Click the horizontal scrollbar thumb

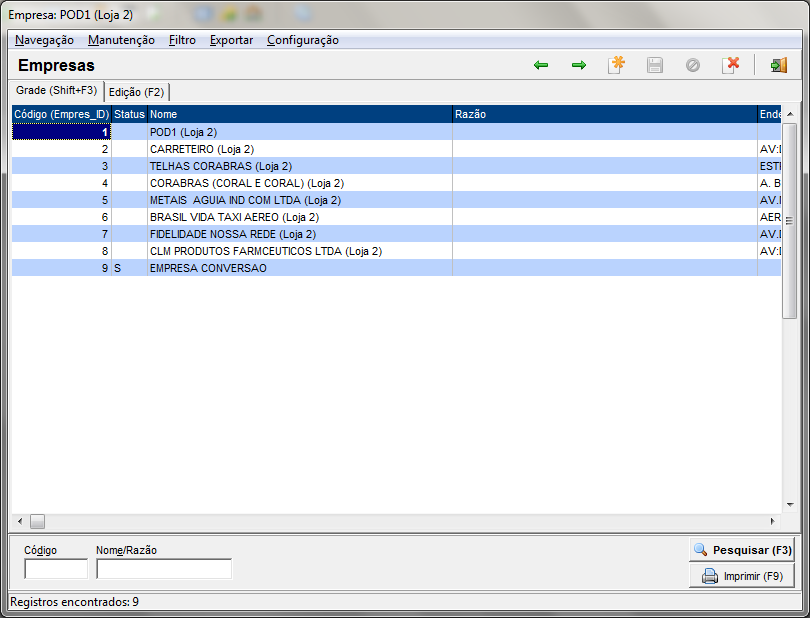click(x=37, y=521)
